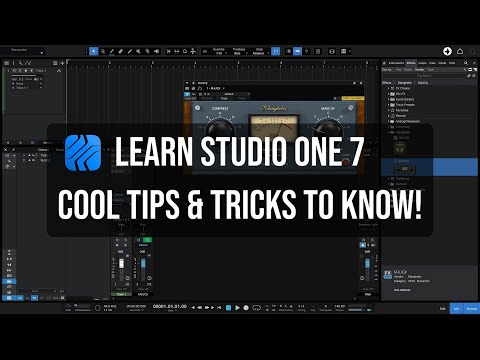Mute Track 1 in track header
The width and height of the screenshot is (480, 360).
coord(14,71)
